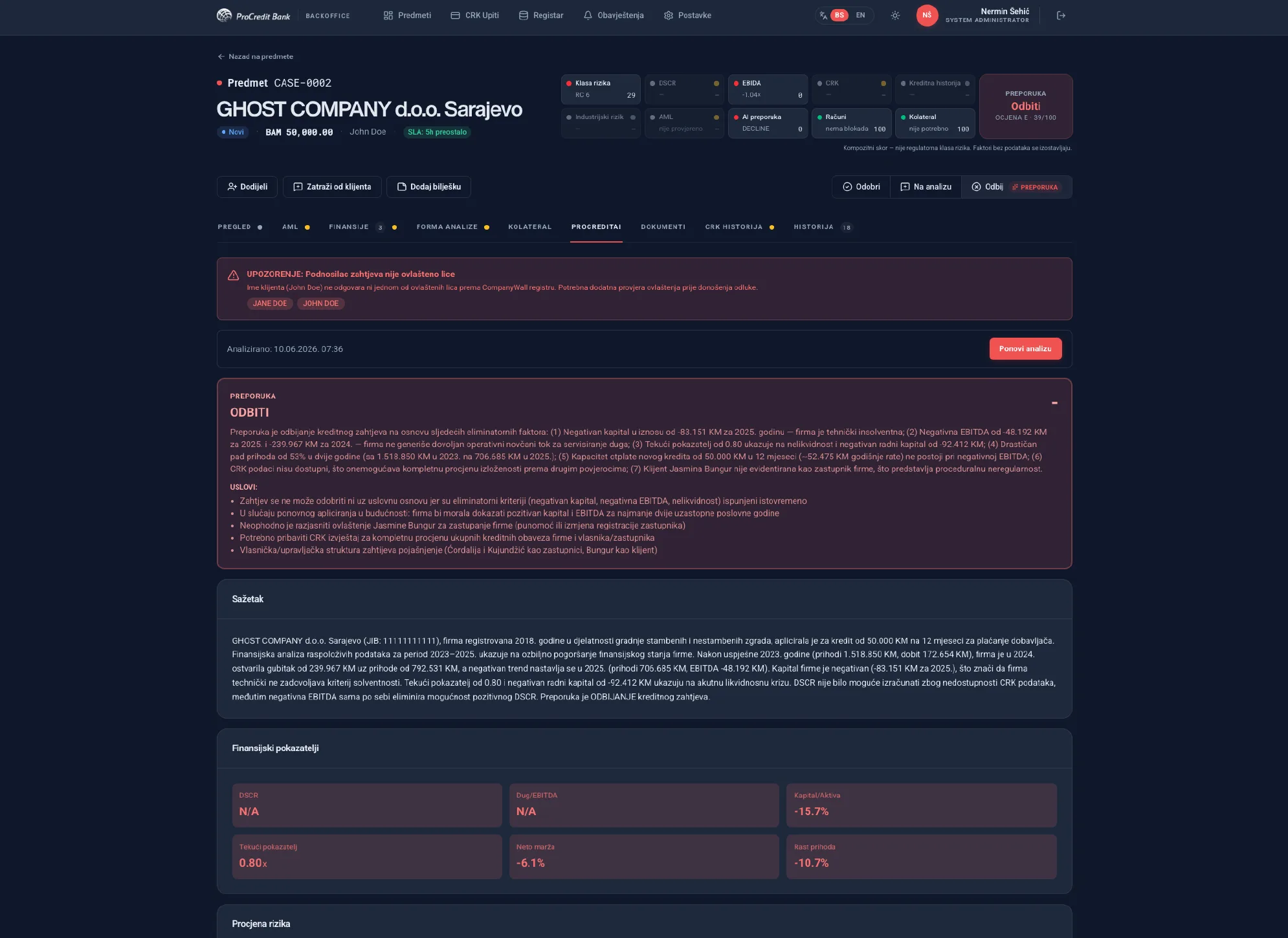The height and width of the screenshot is (938, 1288).
Task: Click the Dodijeli button
Action: pyautogui.click(x=247, y=187)
